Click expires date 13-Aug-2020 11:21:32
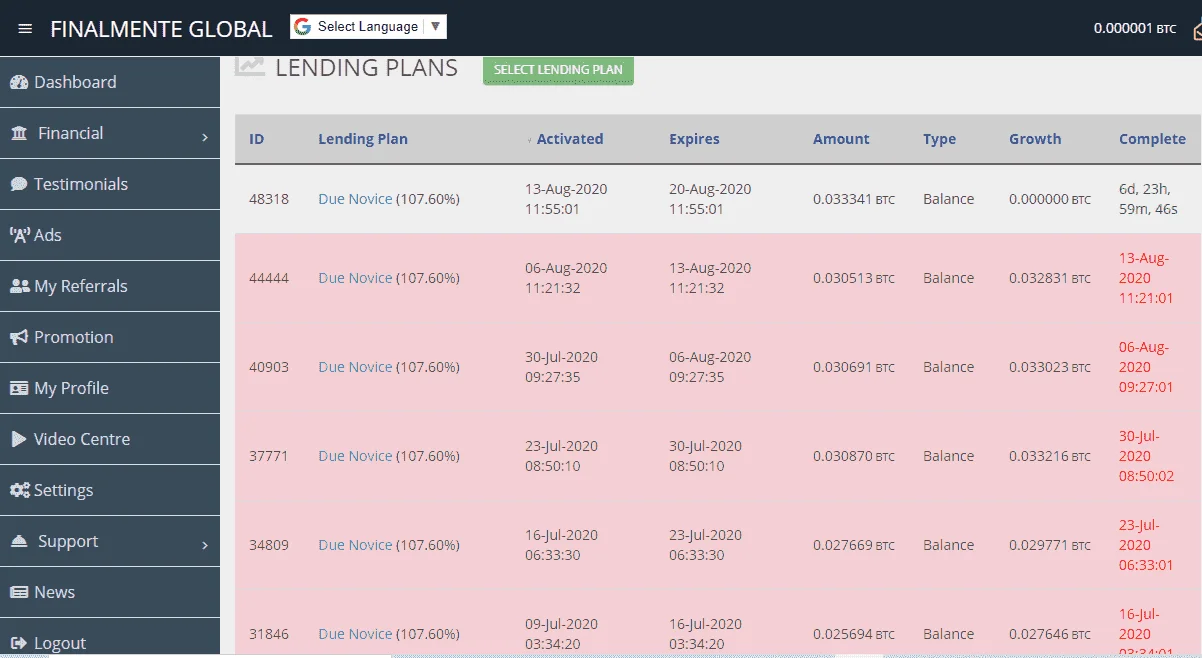Image resolution: width=1202 pixels, height=658 pixels. tap(710, 278)
